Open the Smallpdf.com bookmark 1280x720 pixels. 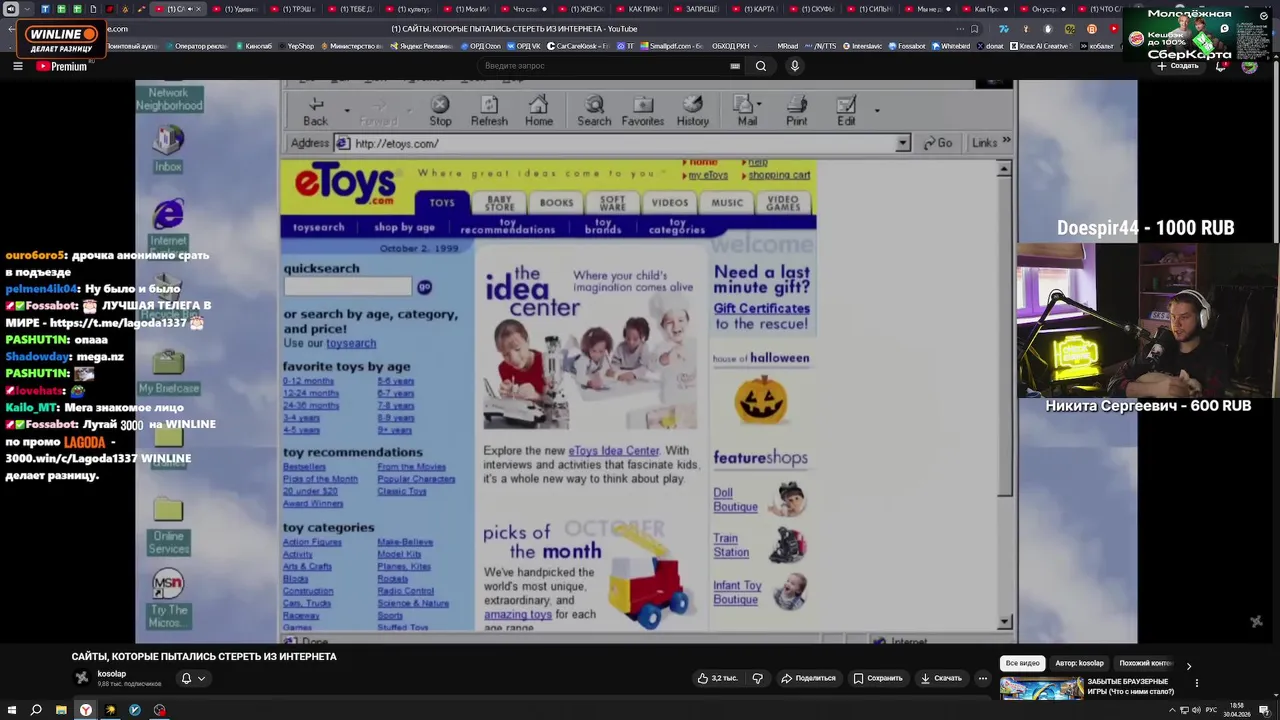pyautogui.click(x=671, y=46)
